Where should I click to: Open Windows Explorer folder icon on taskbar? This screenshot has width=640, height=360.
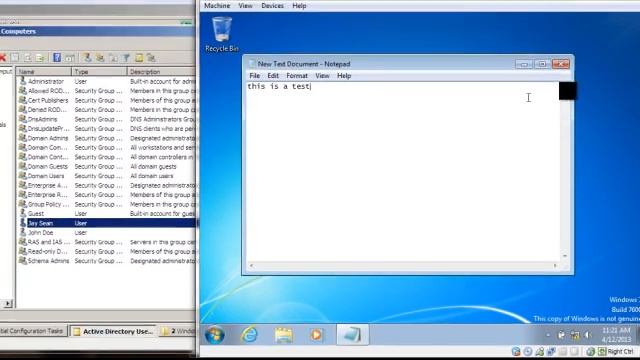tap(283, 335)
